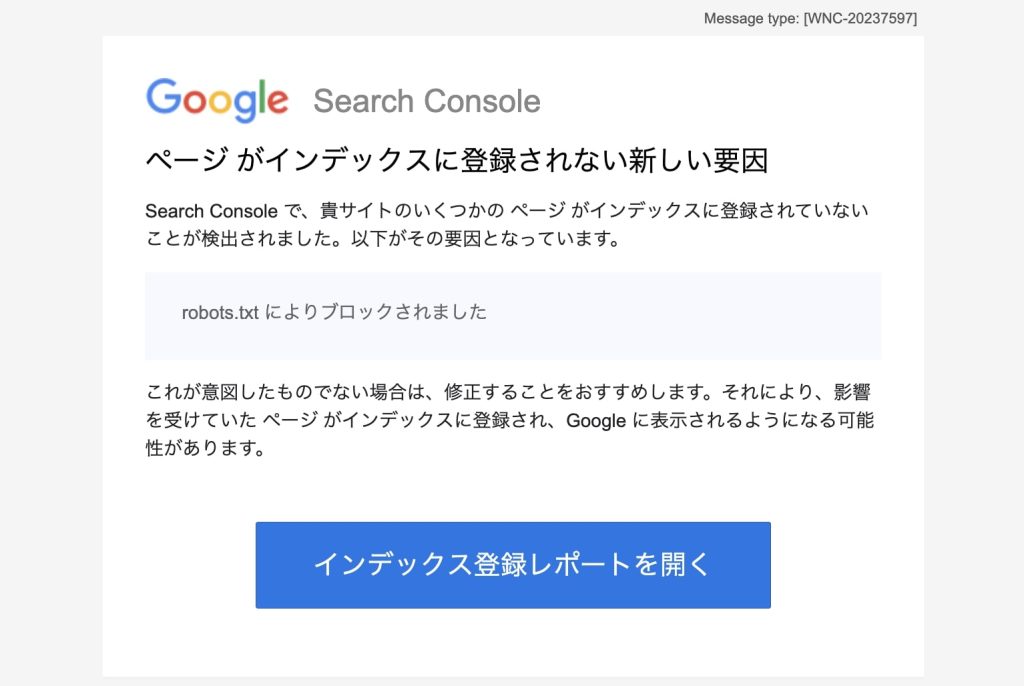The width and height of the screenshot is (1024, 686).
Task: Click the それにより、影響 phrase in lower paragraph
Action: (796, 392)
